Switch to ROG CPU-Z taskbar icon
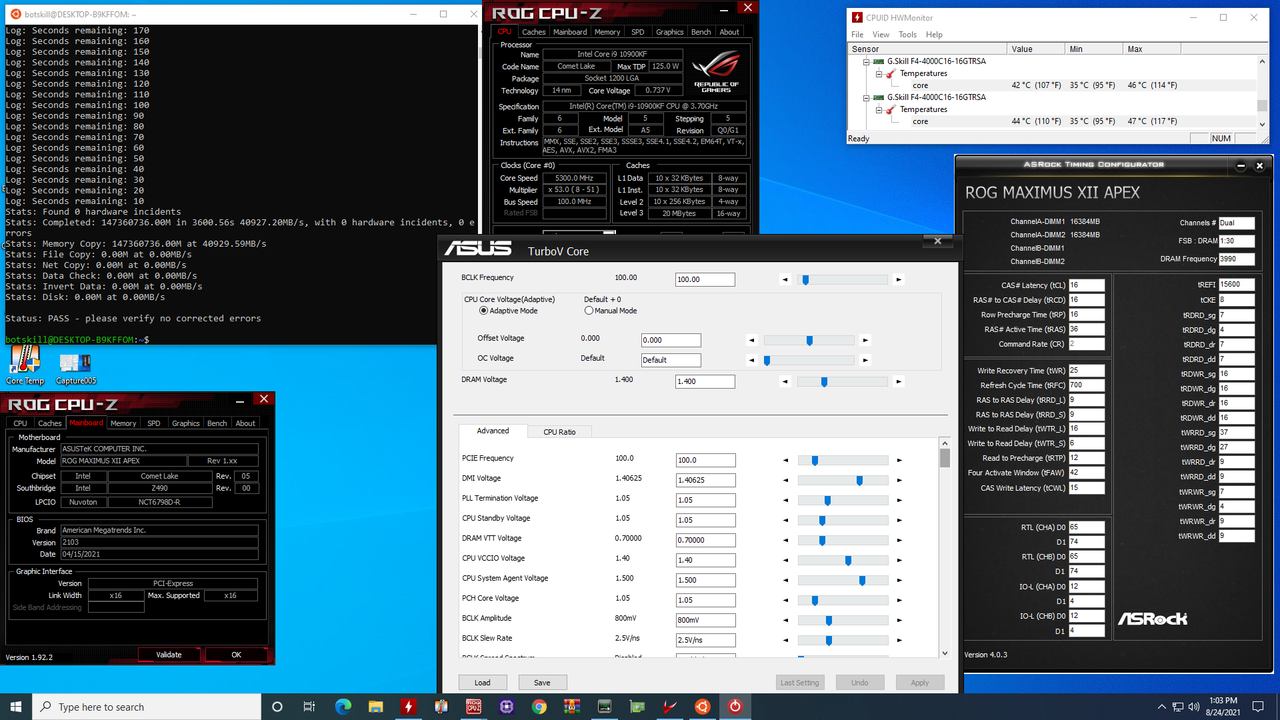The height and width of the screenshot is (720, 1280). 473,706
